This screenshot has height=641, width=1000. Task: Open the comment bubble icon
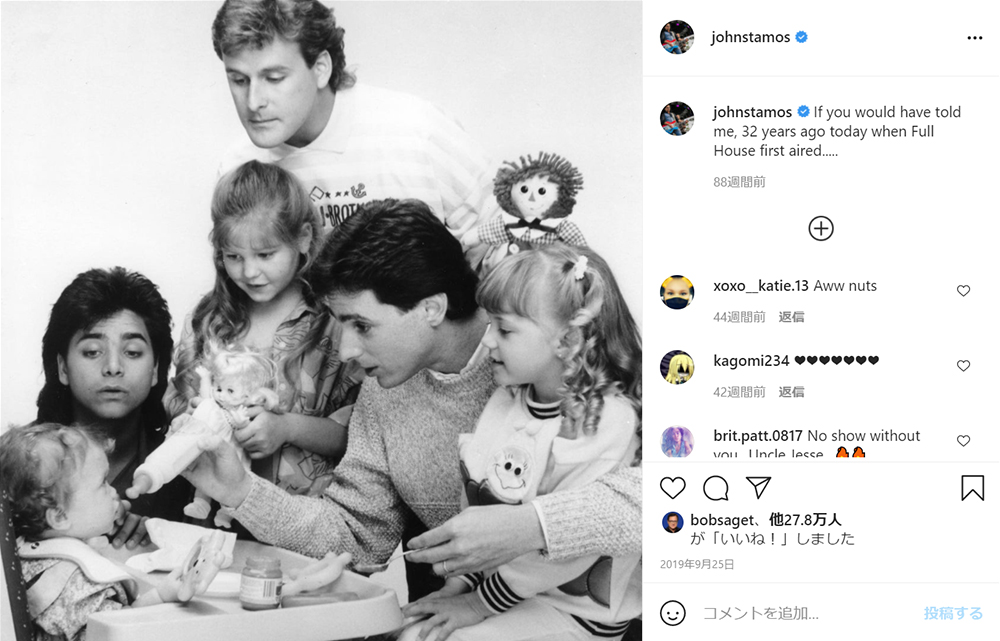[716, 488]
